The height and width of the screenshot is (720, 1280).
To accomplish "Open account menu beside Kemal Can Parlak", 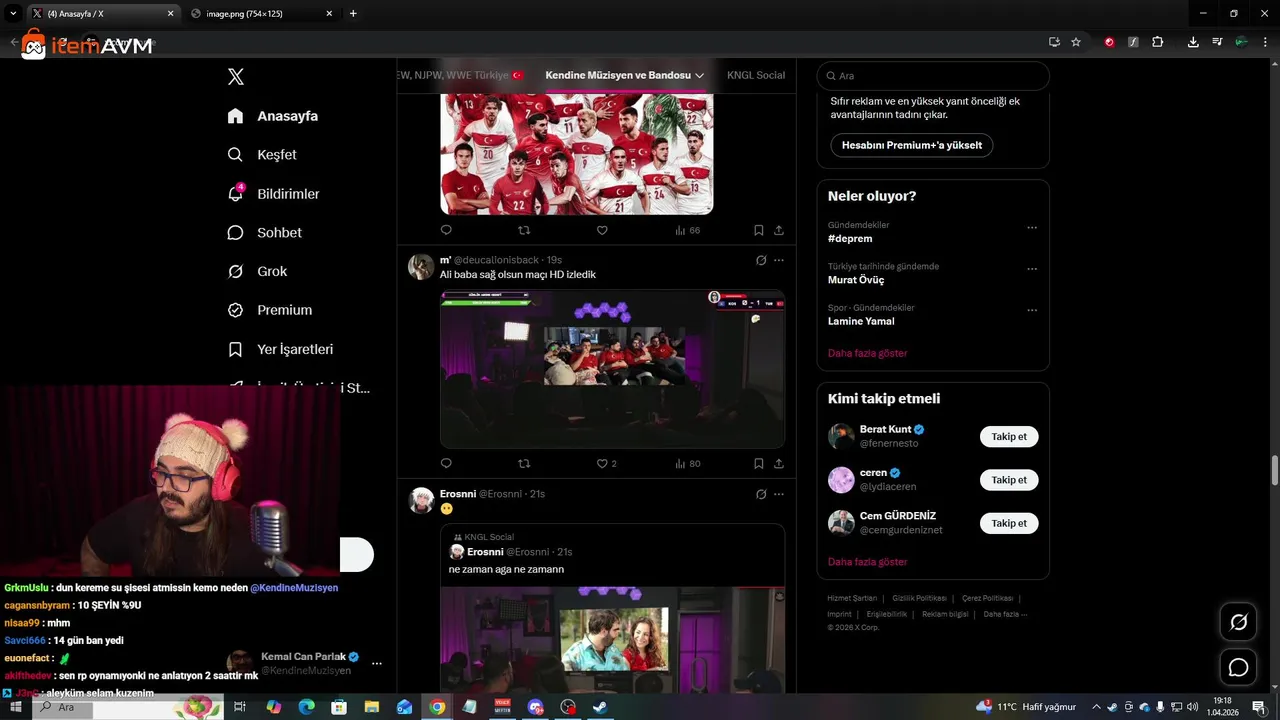I will (377, 663).
